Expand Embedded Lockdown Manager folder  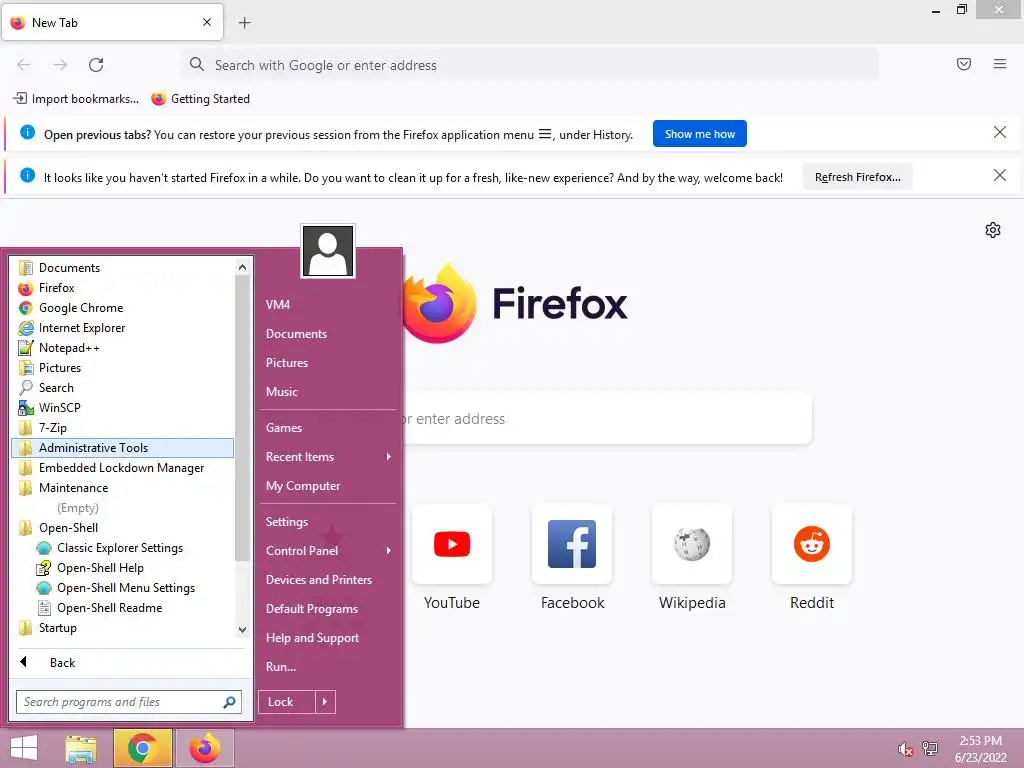click(x=122, y=468)
